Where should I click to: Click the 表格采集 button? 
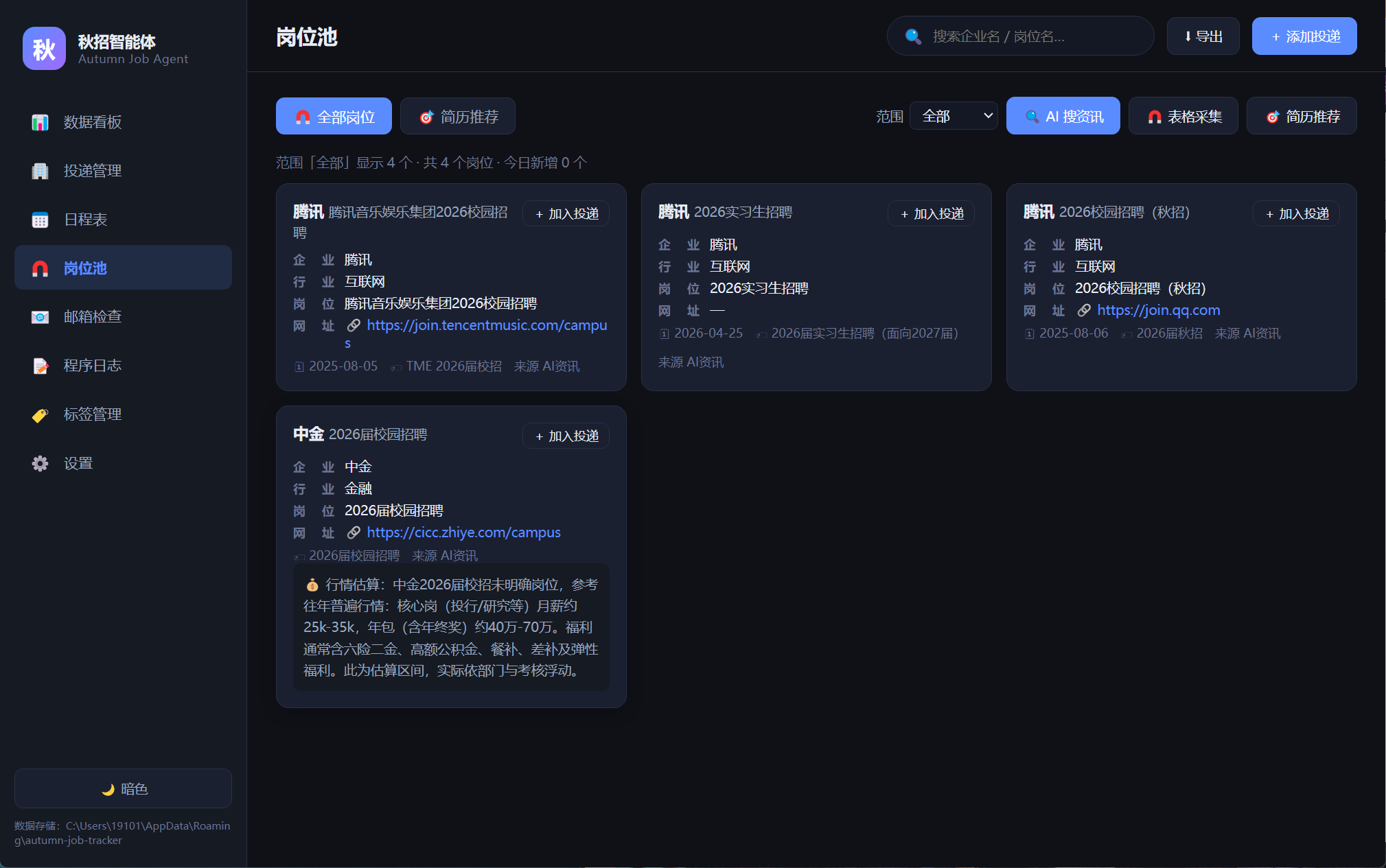1183,116
